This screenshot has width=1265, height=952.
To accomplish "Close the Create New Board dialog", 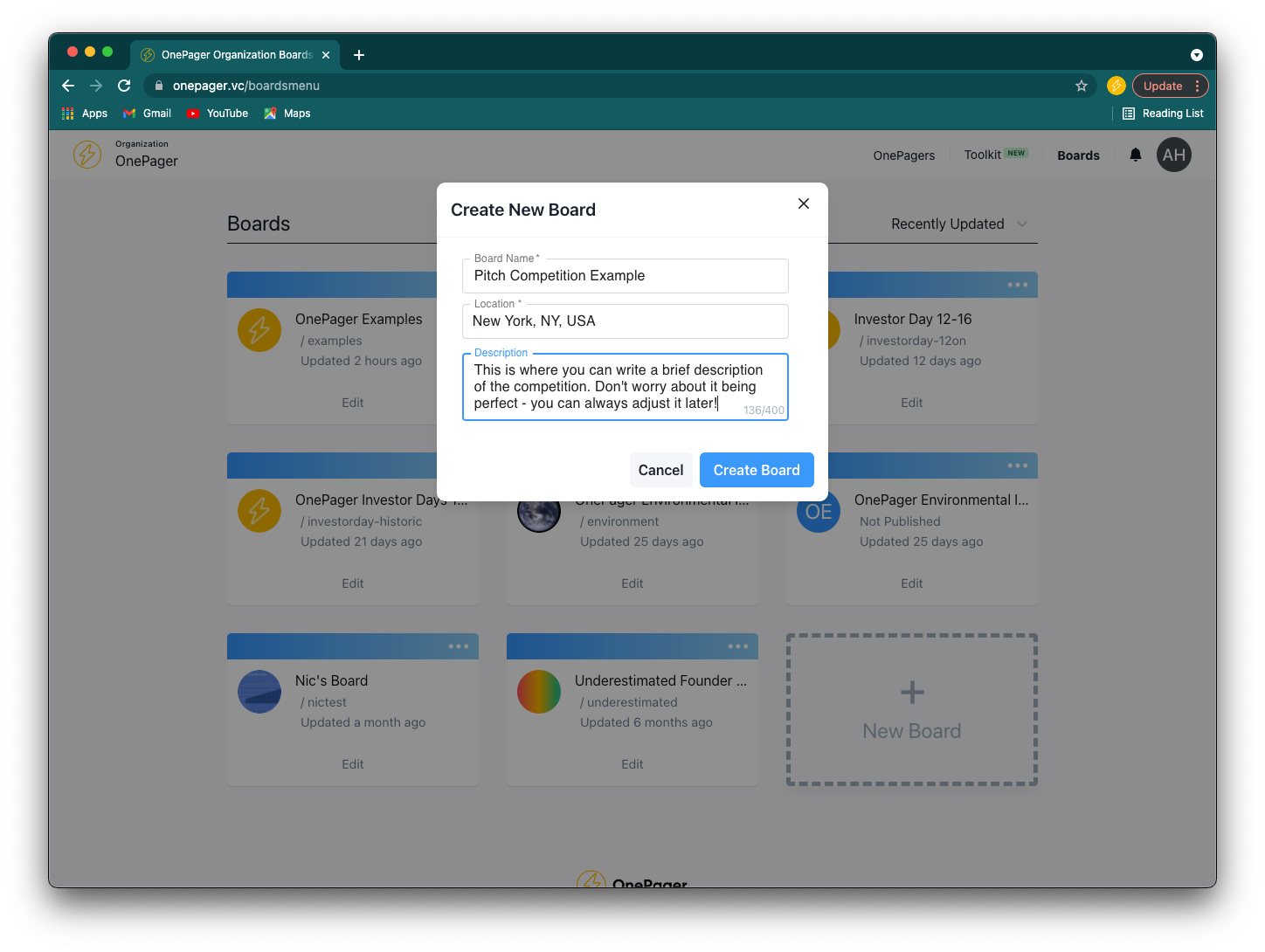I will tap(804, 204).
